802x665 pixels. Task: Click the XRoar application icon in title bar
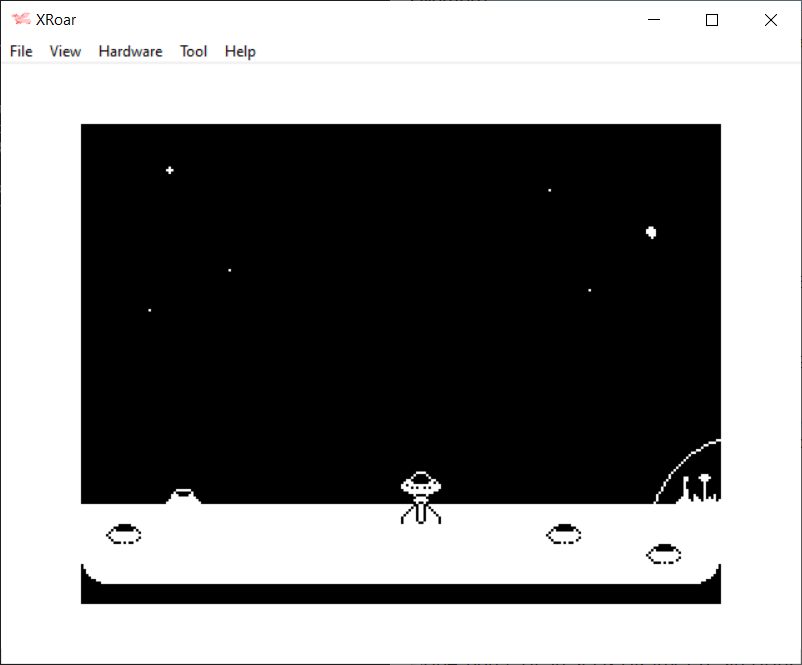click(21, 20)
